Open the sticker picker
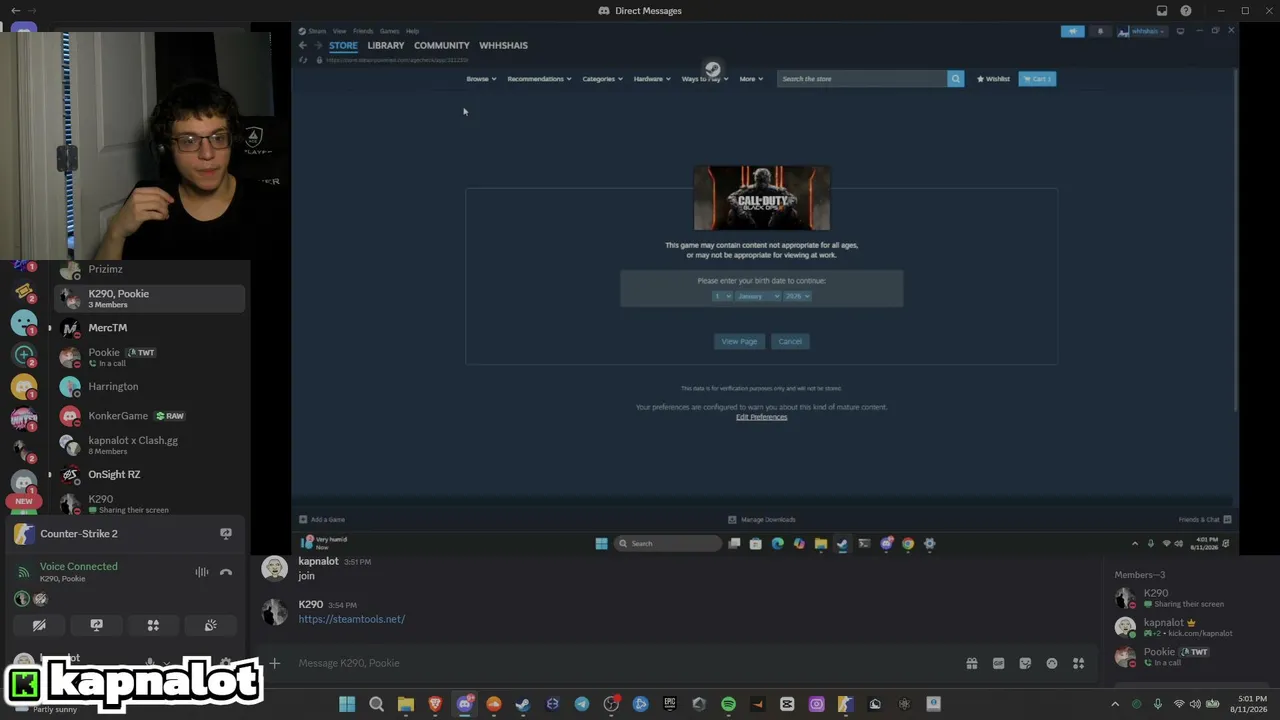Screen dimensions: 1280x720 [x=1025, y=663]
